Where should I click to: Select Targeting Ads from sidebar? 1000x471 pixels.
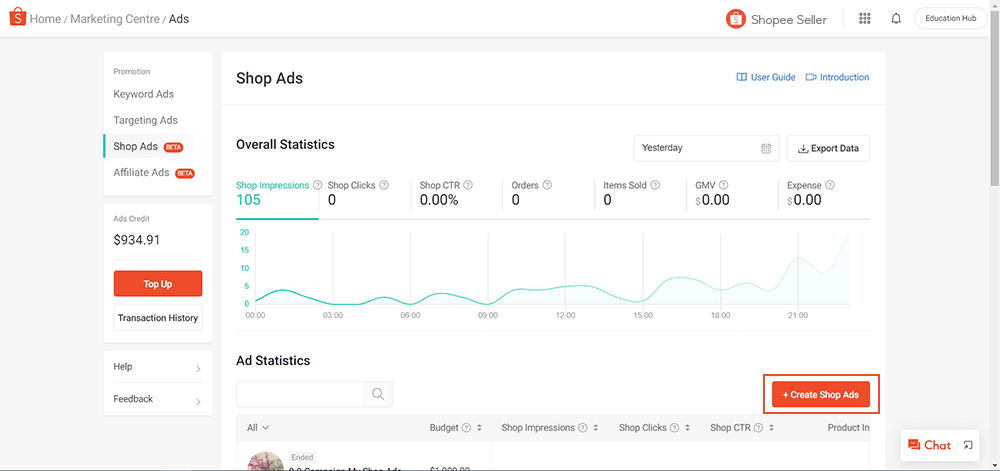[146, 120]
